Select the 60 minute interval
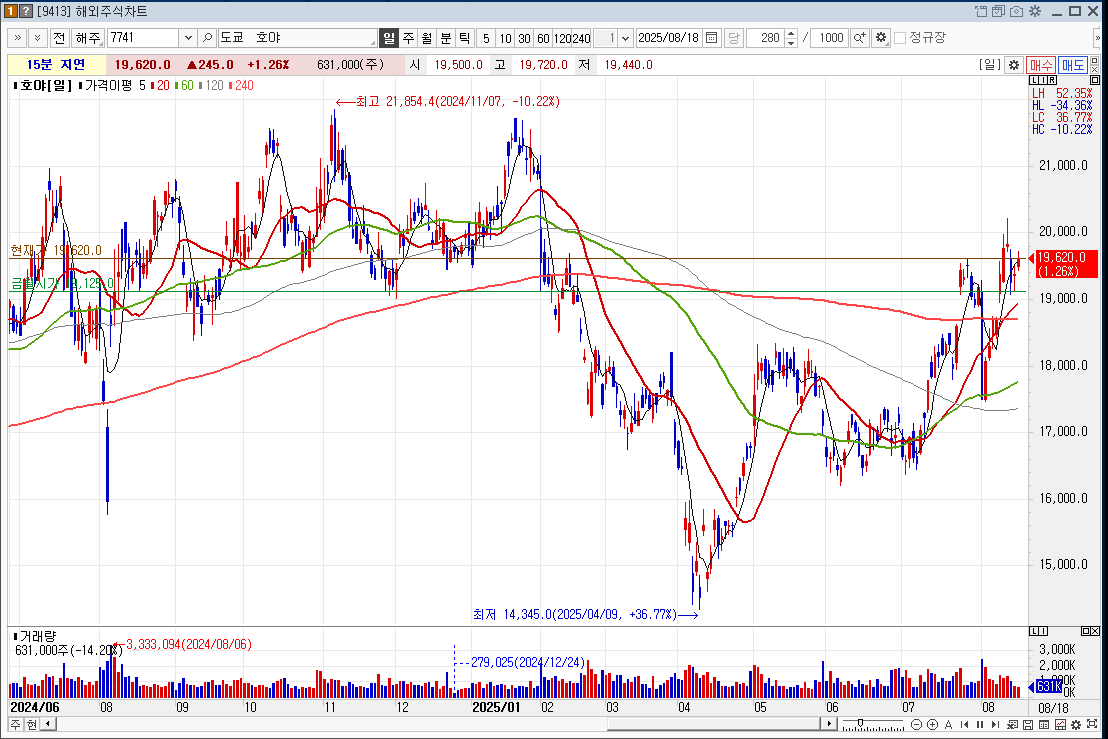The image size is (1108, 739). (543, 38)
